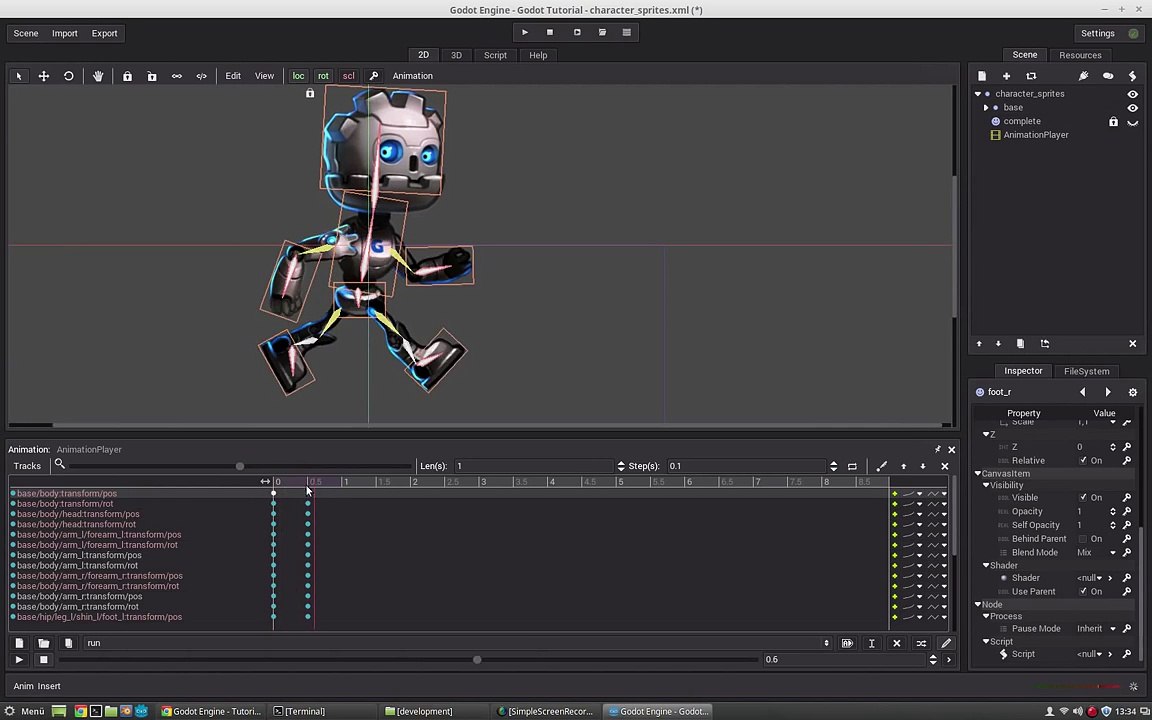Click the Tracks button
The height and width of the screenshot is (720, 1152).
[x=27, y=466]
